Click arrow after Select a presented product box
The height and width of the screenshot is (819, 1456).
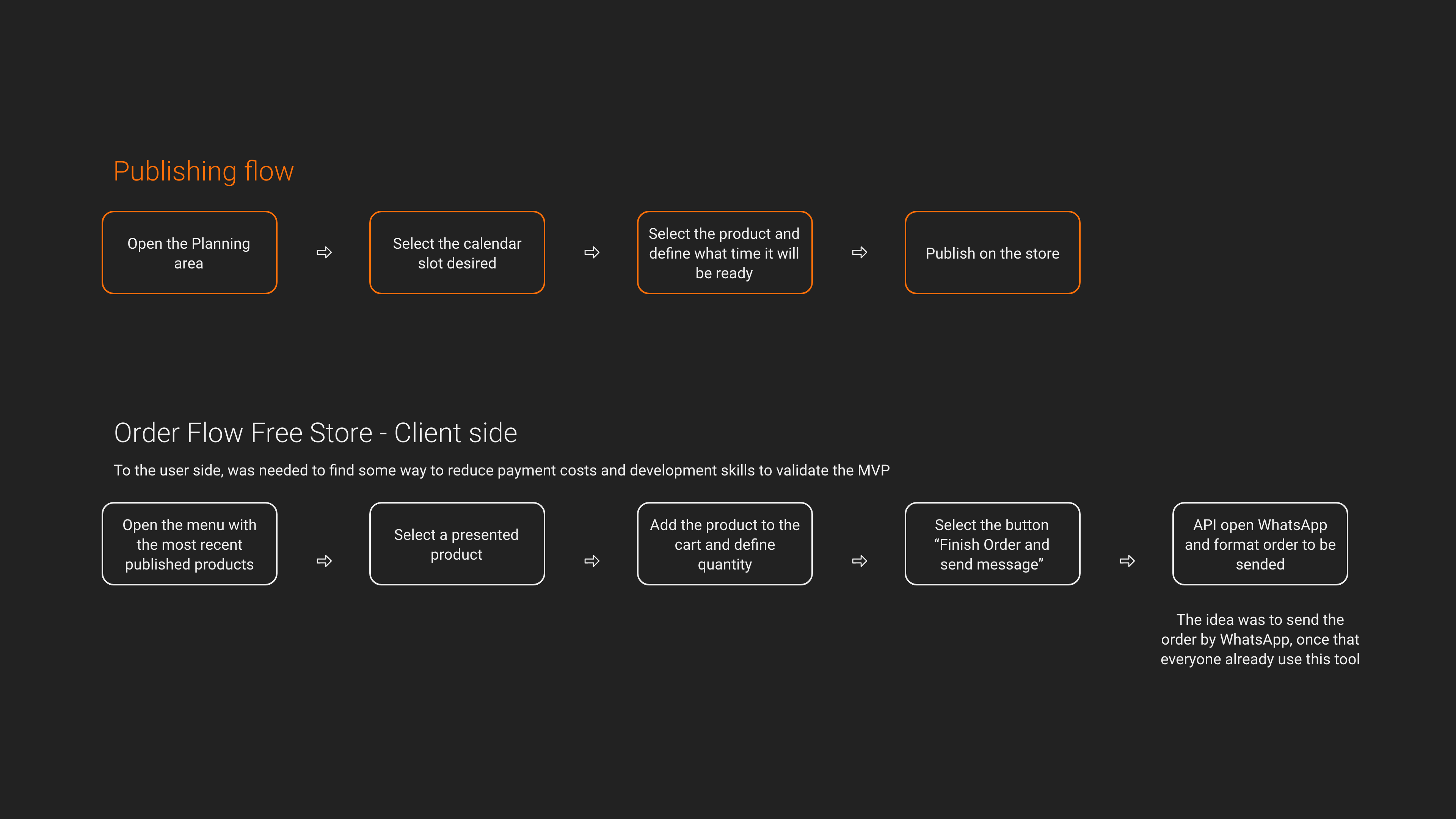coord(592,561)
